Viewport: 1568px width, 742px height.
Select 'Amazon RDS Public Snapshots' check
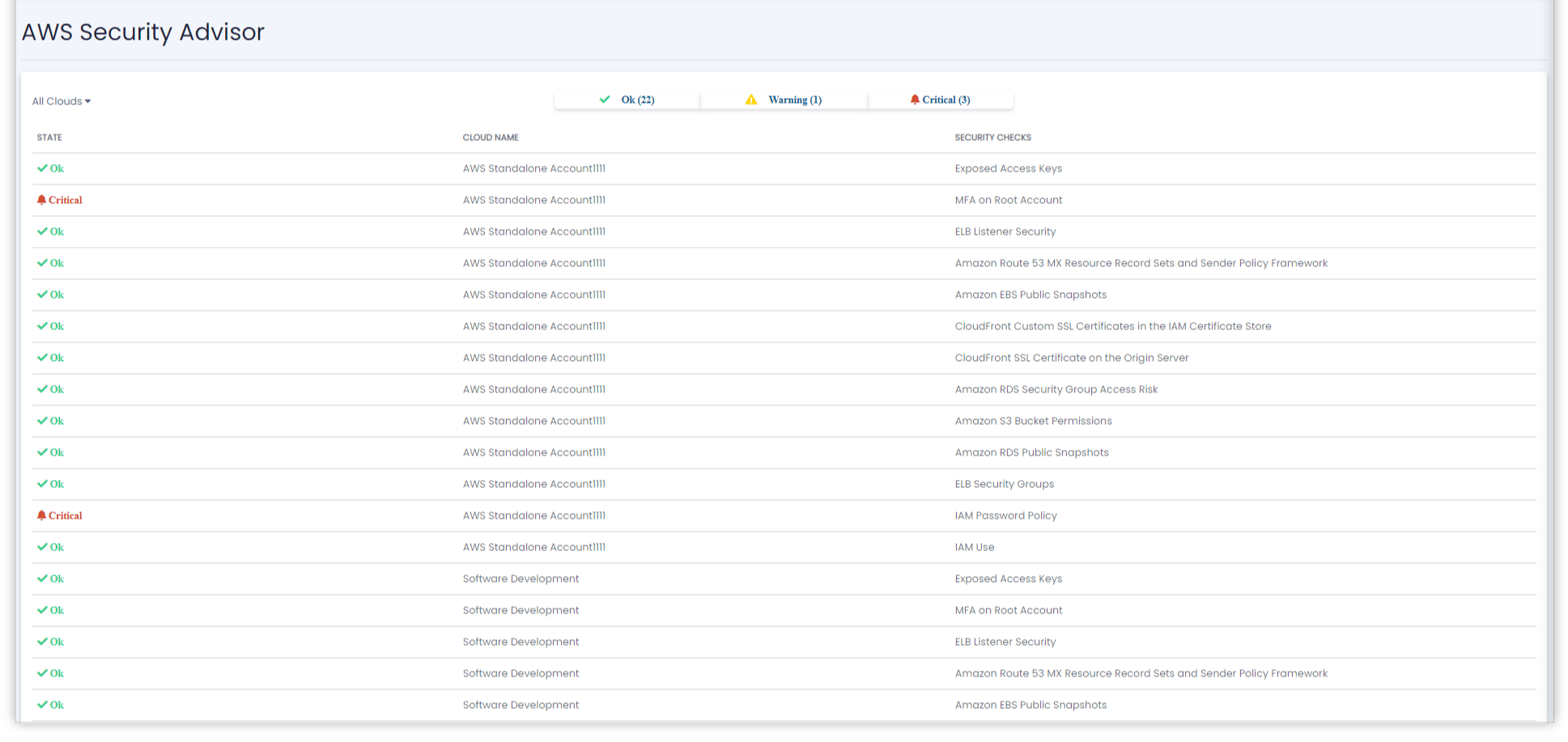point(1031,452)
